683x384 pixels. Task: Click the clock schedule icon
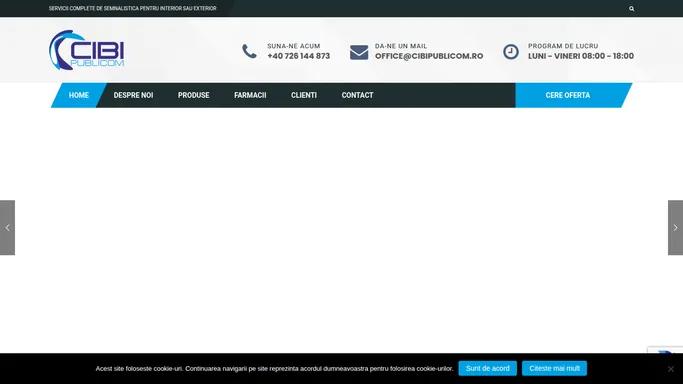click(x=511, y=52)
